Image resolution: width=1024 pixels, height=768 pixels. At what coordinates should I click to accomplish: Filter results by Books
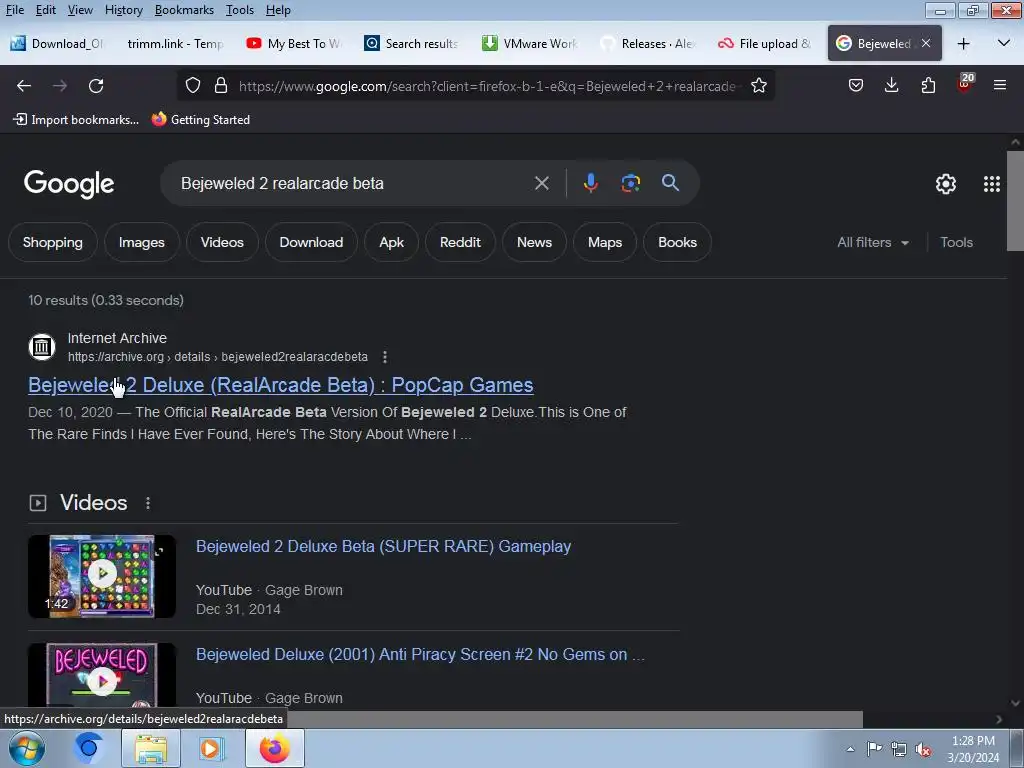677,242
